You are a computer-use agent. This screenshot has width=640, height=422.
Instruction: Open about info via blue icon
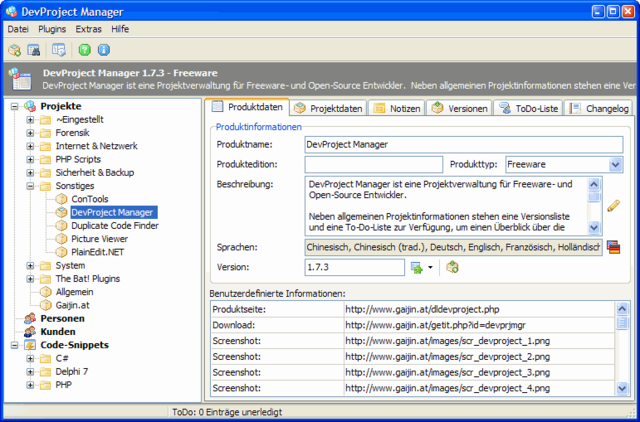click(x=104, y=50)
